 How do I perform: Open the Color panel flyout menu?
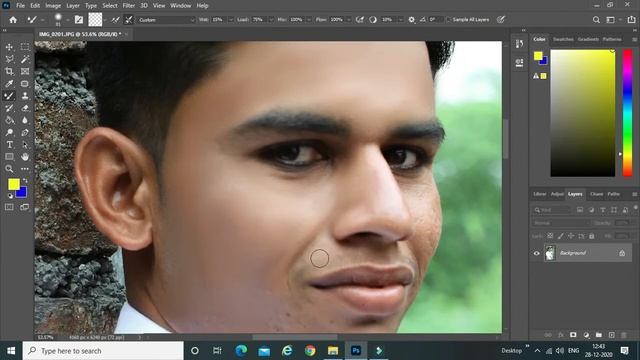pyautogui.click(x=634, y=40)
